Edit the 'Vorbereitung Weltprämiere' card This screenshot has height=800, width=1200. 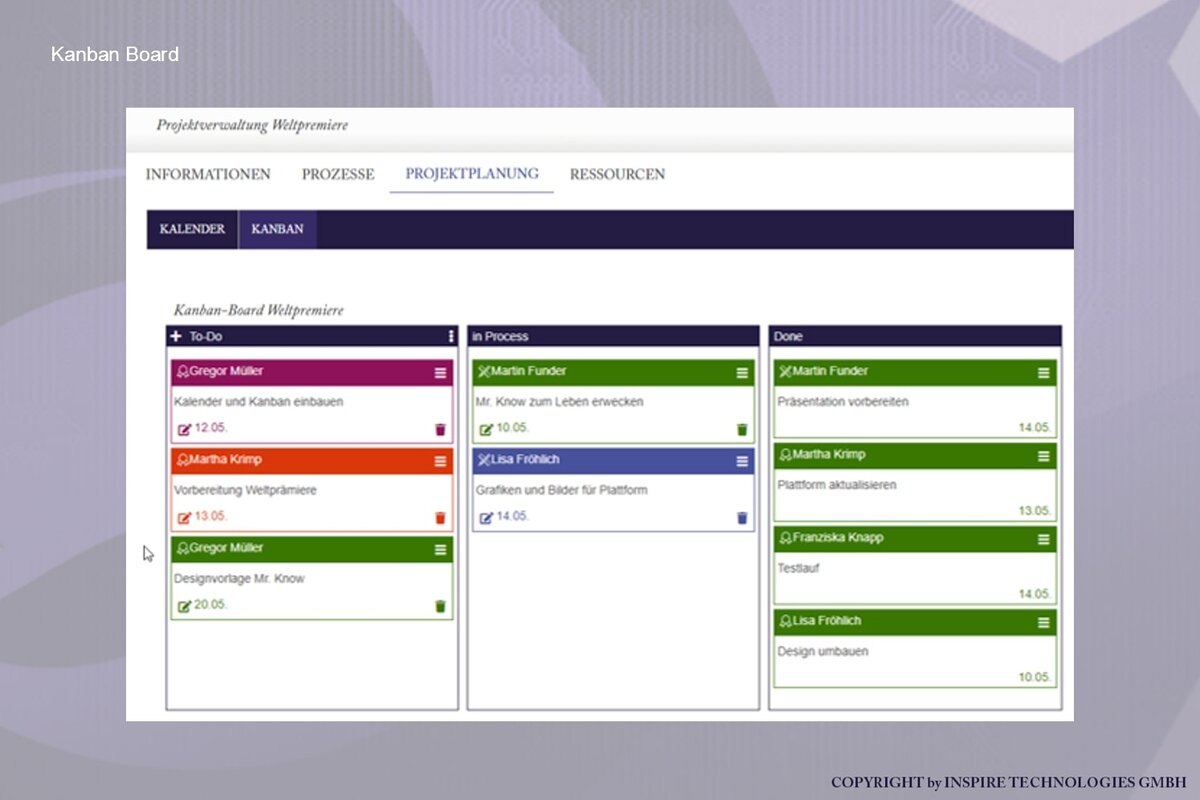click(x=183, y=518)
